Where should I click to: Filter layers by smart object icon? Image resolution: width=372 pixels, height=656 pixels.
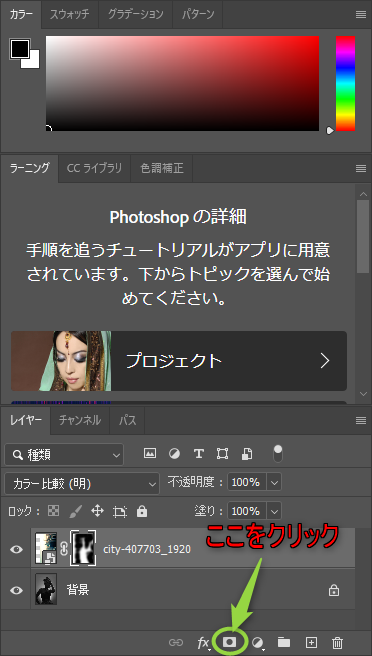(x=247, y=454)
